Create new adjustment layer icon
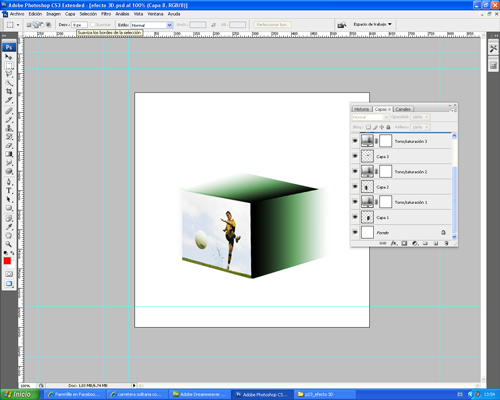This screenshot has width=500, height=400. 415,243
